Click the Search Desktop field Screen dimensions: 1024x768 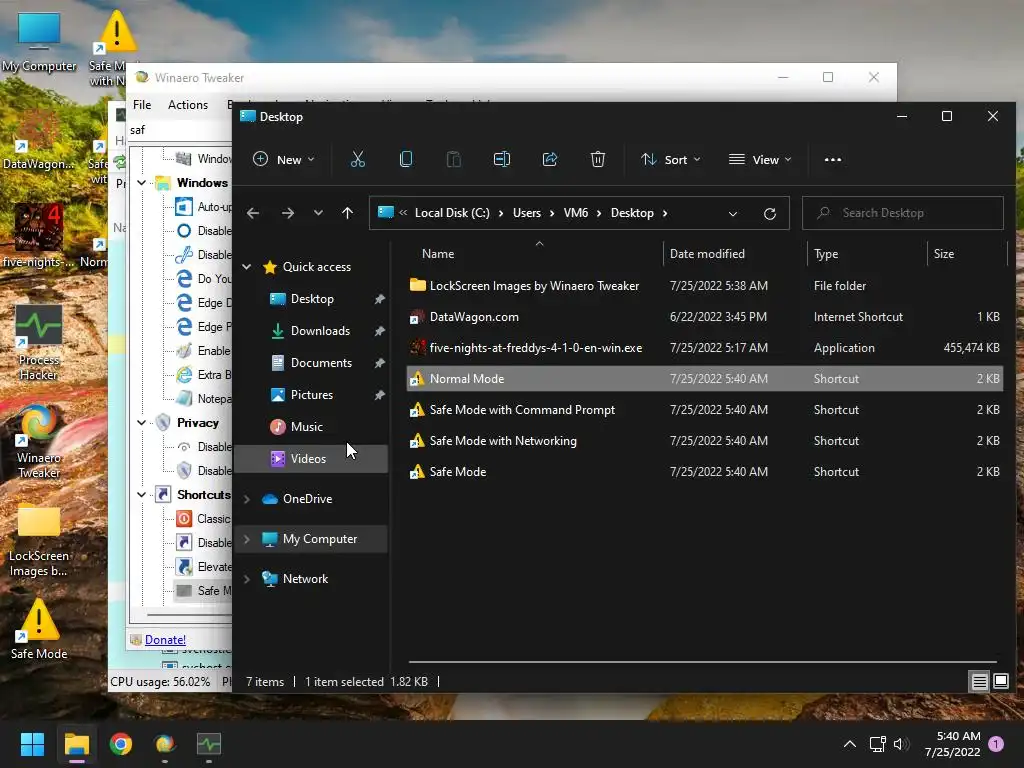(x=903, y=213)
